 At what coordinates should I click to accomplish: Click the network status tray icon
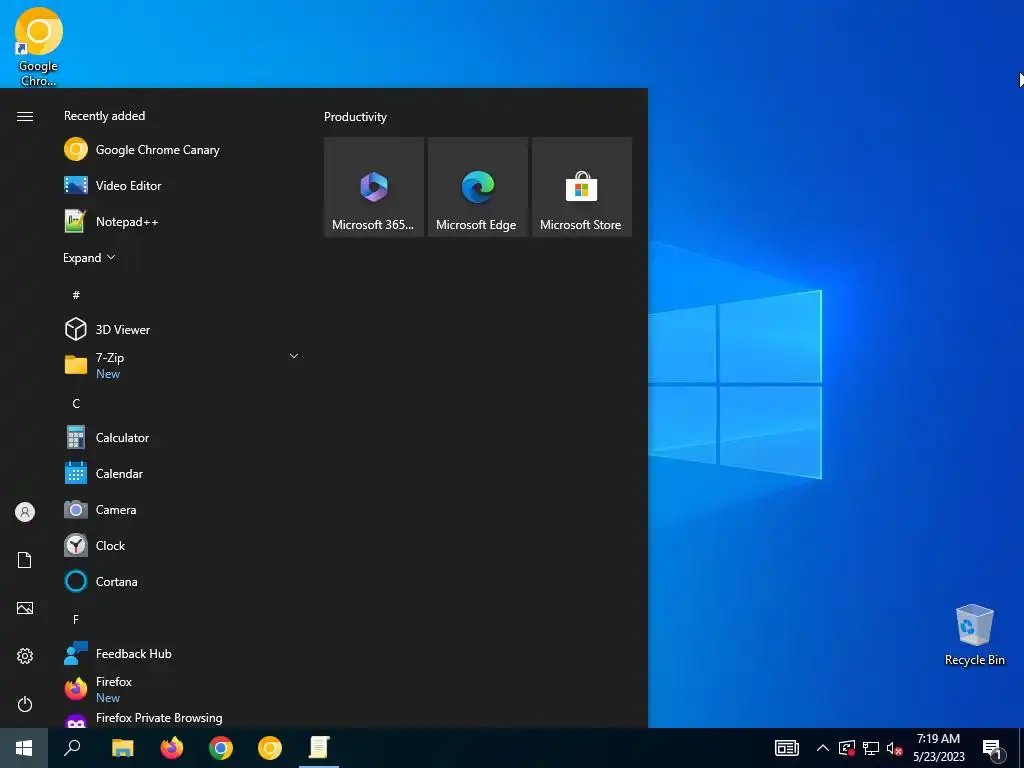click(871, 748)
